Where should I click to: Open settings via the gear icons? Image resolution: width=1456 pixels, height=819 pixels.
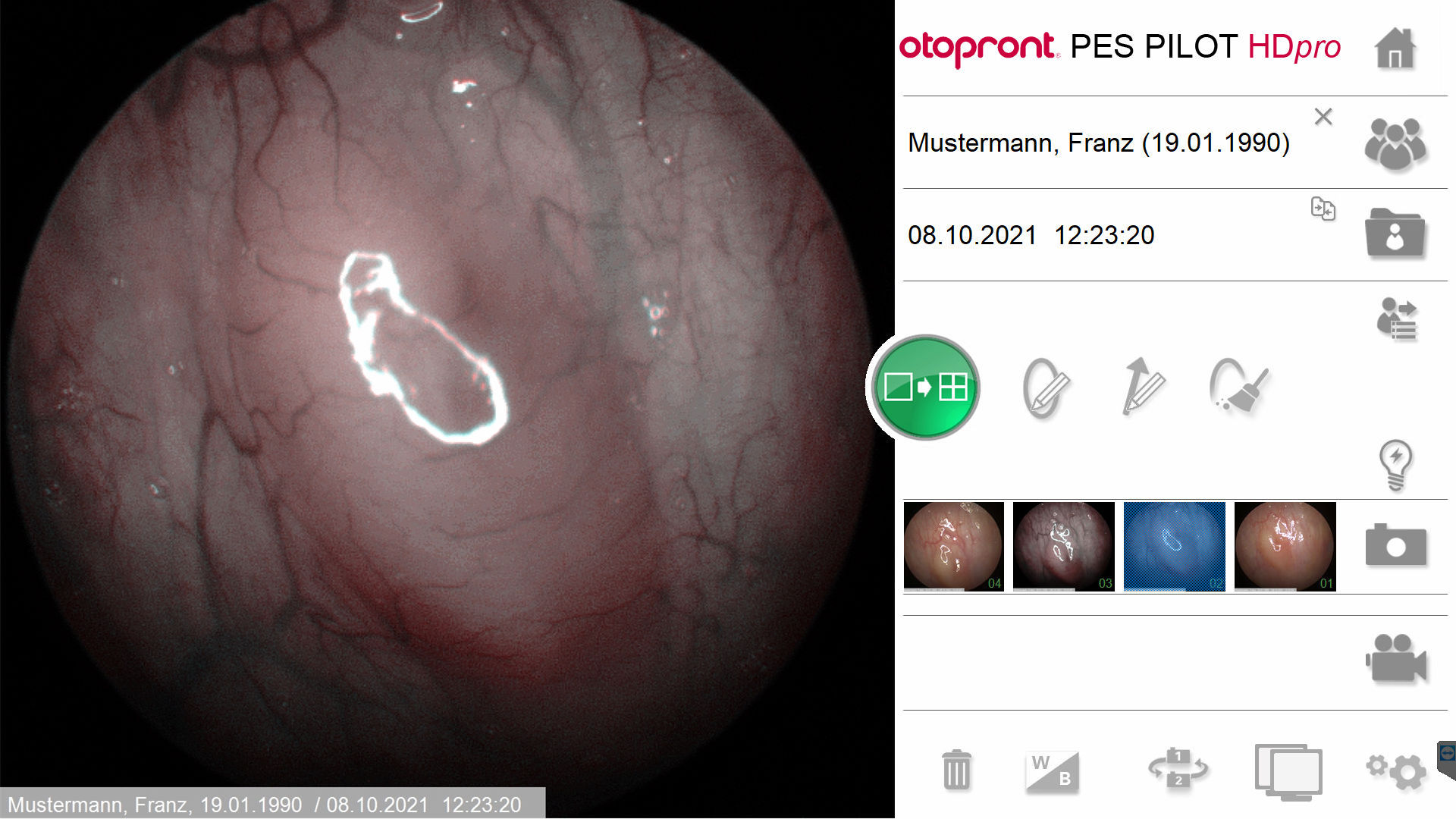(1396, 771)
